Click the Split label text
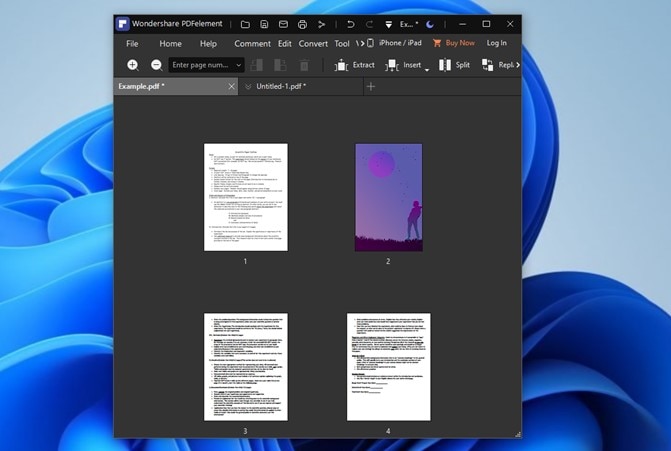Viewport: 671px width, 451px height. tap(463, 65)
